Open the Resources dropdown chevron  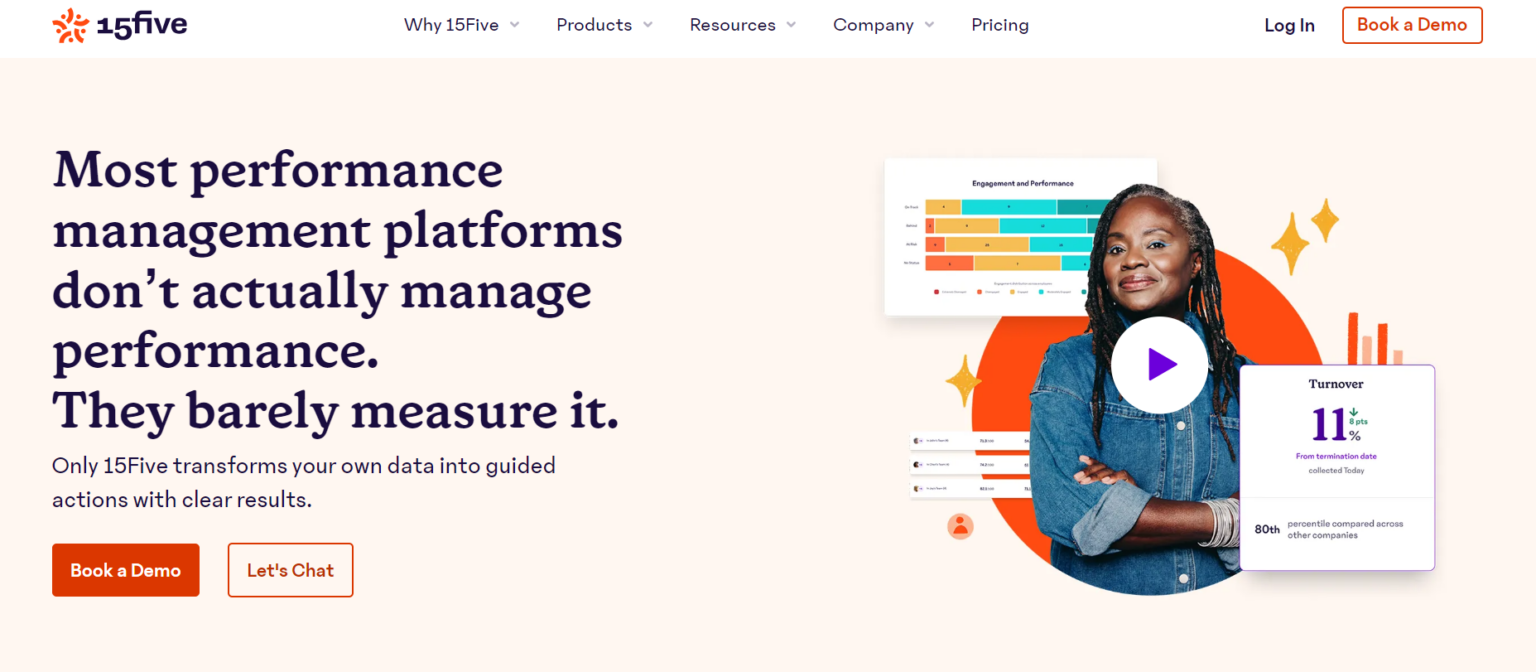(x=791, y=25)
